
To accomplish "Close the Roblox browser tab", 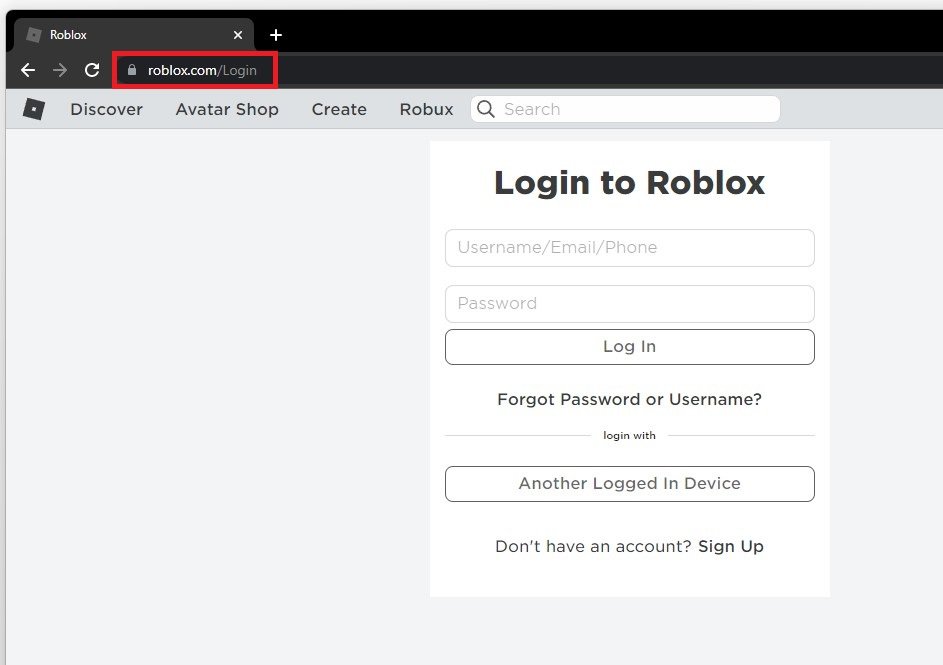I will coord(238,35).
